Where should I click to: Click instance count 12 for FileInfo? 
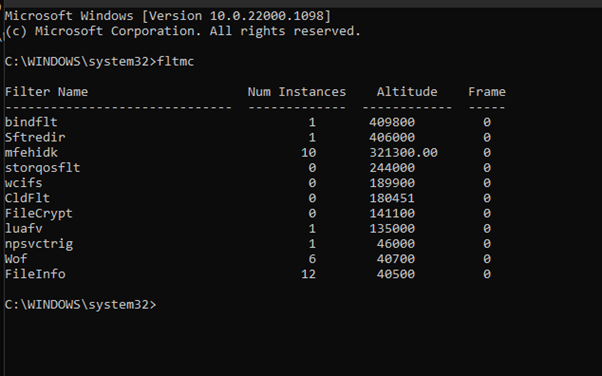coord(309,274)
